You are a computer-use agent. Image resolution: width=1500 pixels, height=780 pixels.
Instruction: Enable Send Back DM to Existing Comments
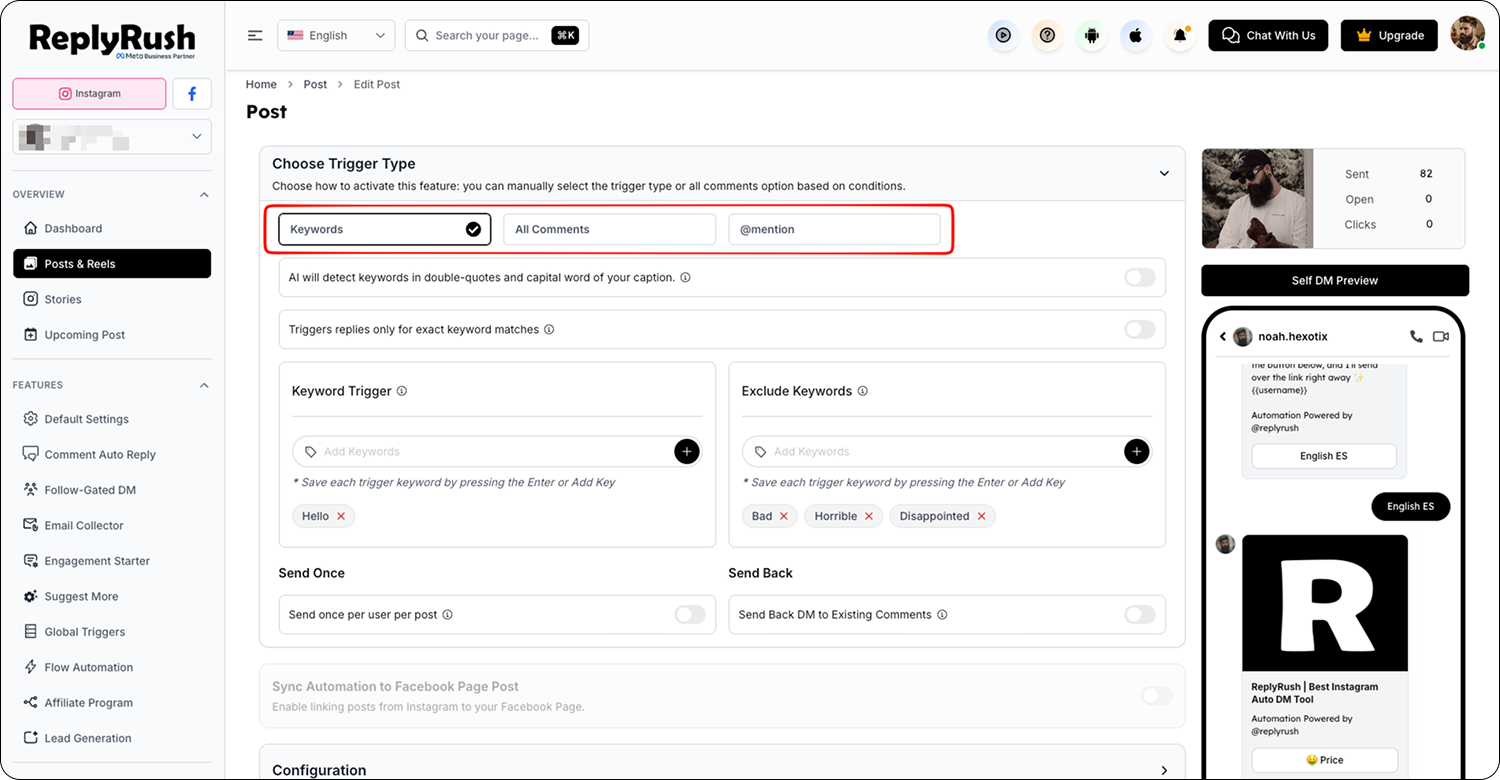point(1140,614)
